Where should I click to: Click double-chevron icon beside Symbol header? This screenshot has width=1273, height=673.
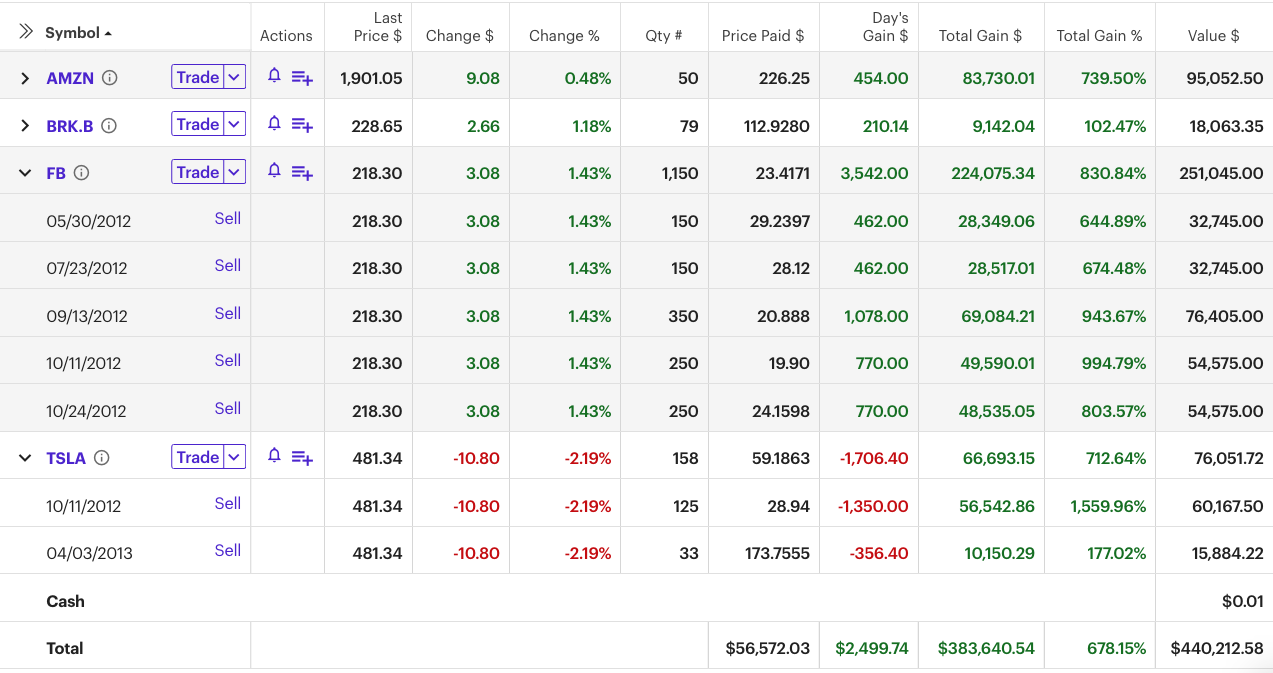(x=26, y=32)
